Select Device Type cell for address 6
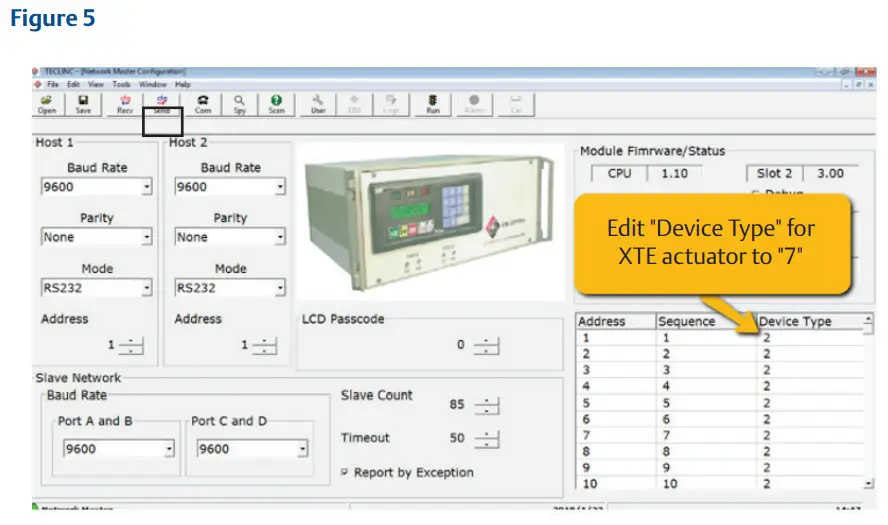Viewport: 888px width, 525px height. coord(810,419)
